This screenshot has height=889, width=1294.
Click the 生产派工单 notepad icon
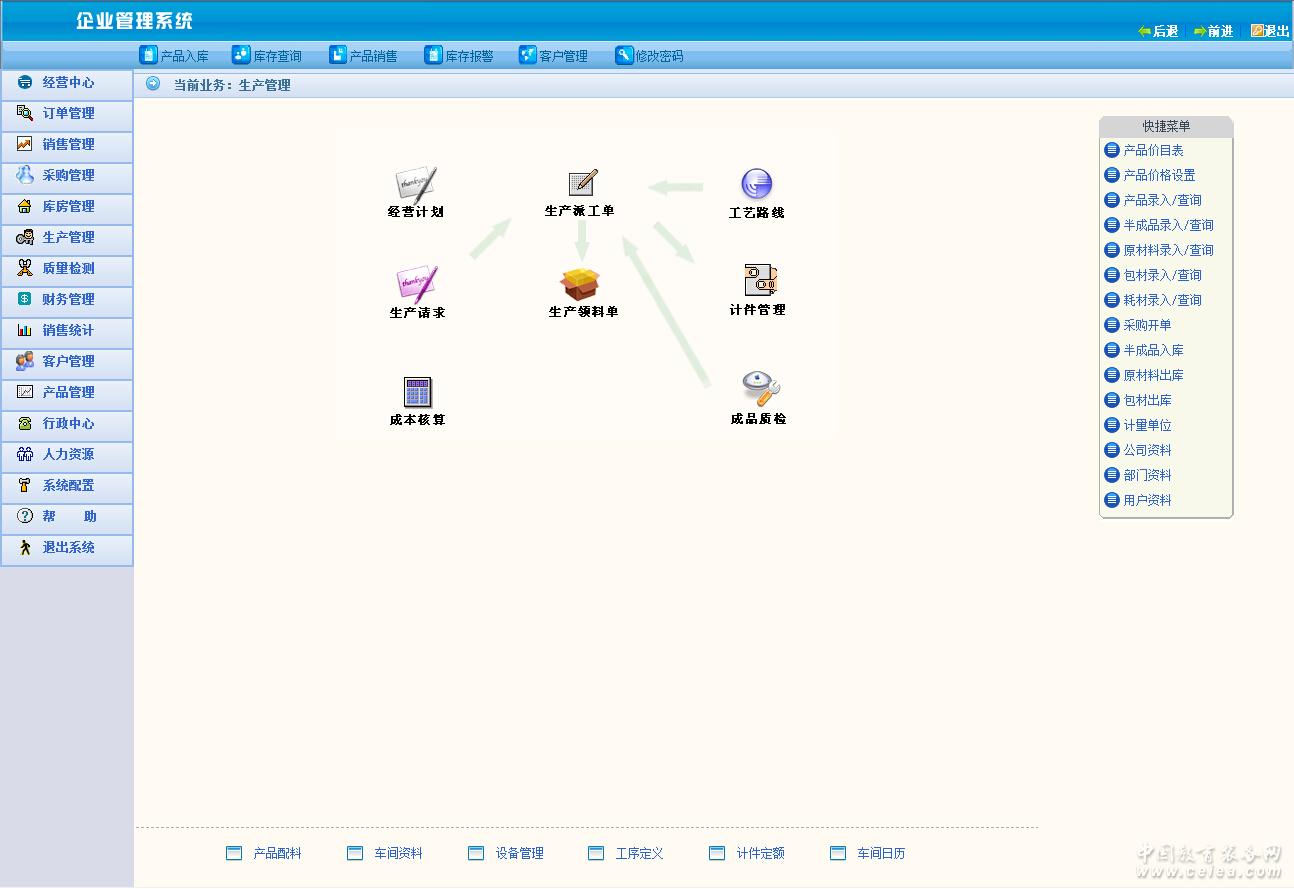[582, 184]
